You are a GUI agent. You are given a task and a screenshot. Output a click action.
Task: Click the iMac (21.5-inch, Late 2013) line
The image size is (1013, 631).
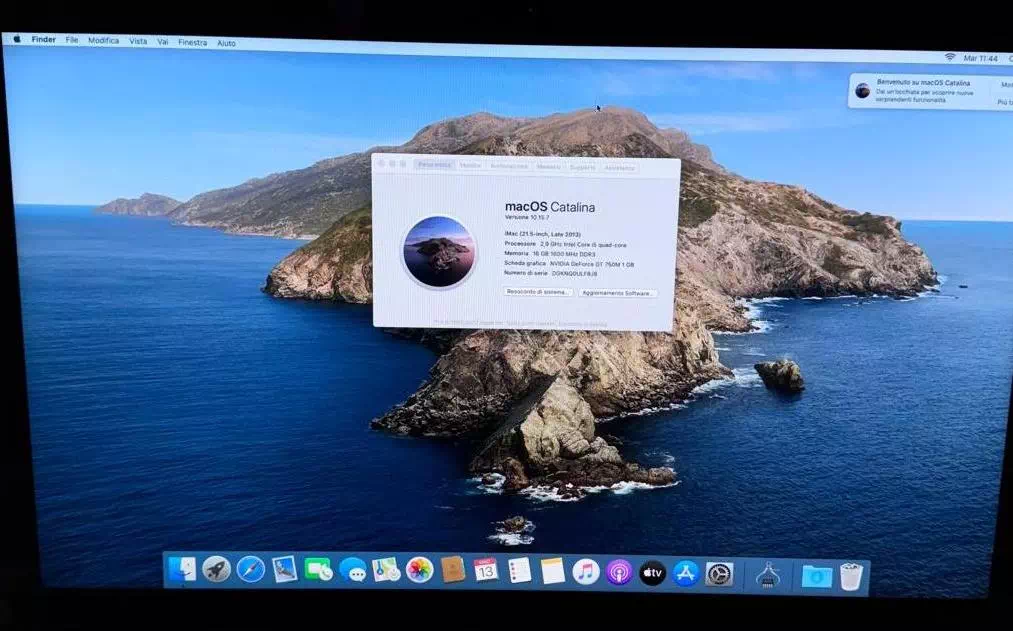click(x=543, y=234)
